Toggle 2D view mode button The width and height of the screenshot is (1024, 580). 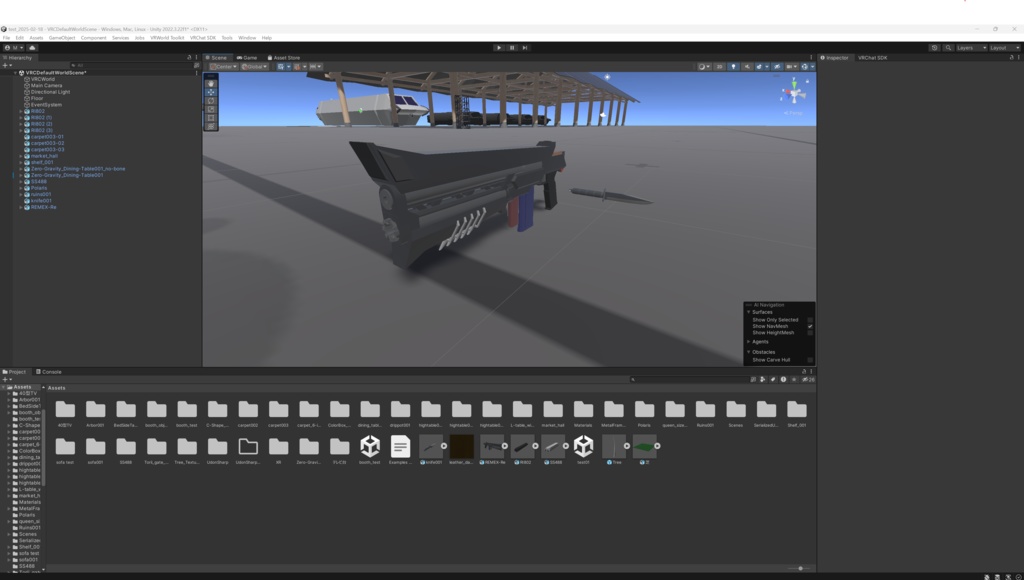719,67
